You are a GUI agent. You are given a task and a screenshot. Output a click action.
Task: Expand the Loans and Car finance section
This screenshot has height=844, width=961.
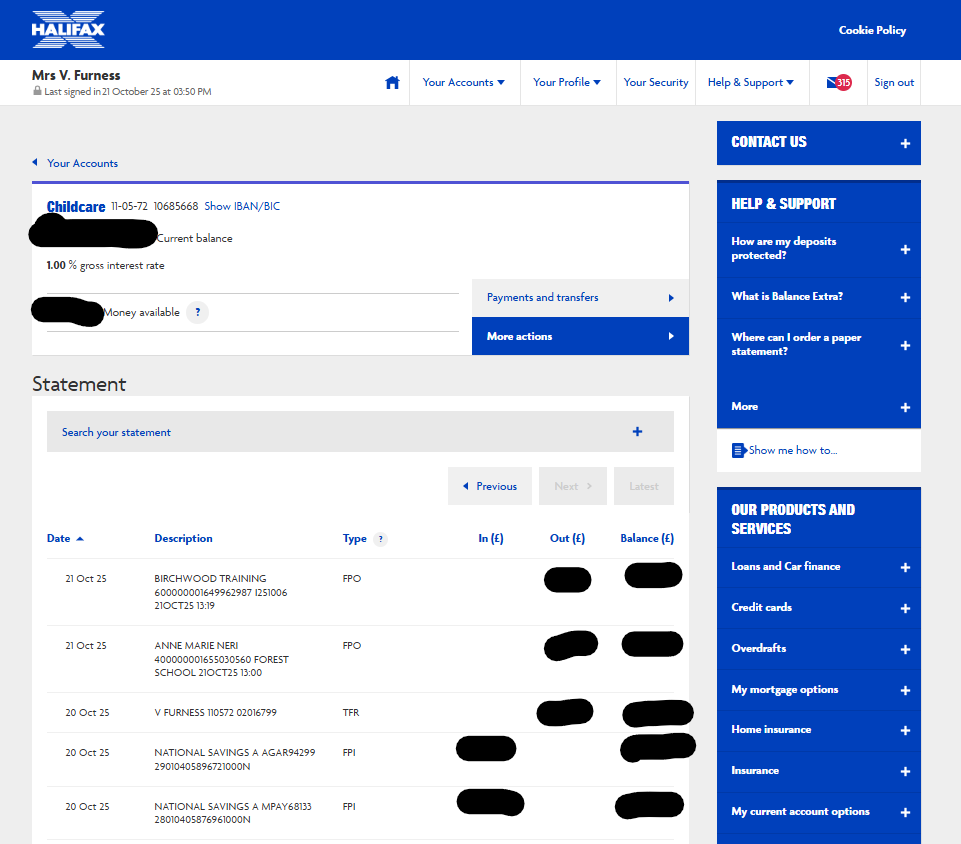point(905,567)
